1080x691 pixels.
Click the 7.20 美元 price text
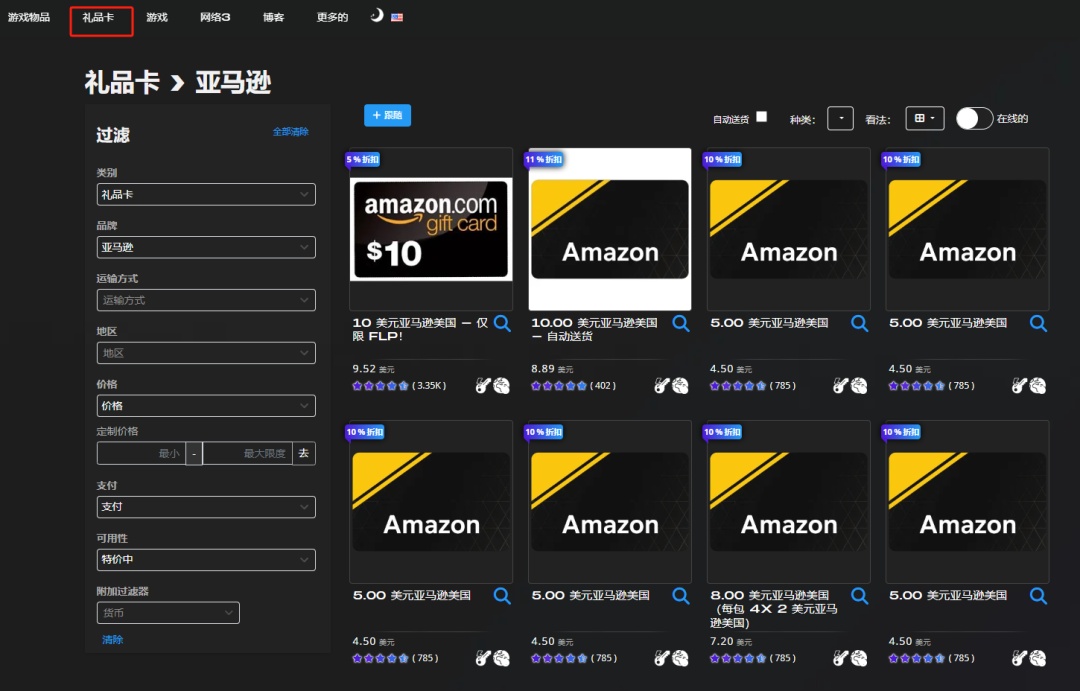click(731, 641)
